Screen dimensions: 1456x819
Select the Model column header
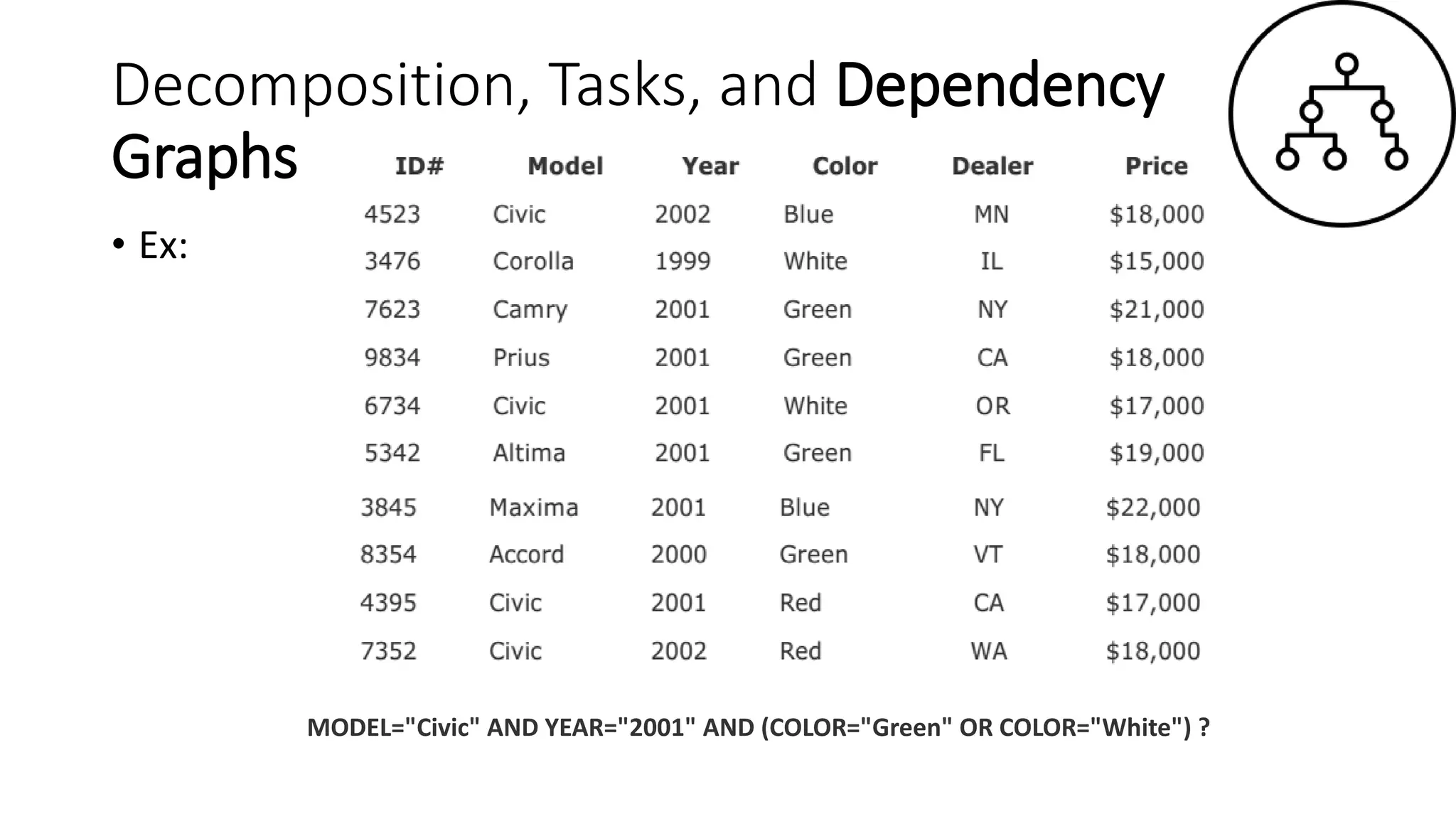tap(565, 166)
